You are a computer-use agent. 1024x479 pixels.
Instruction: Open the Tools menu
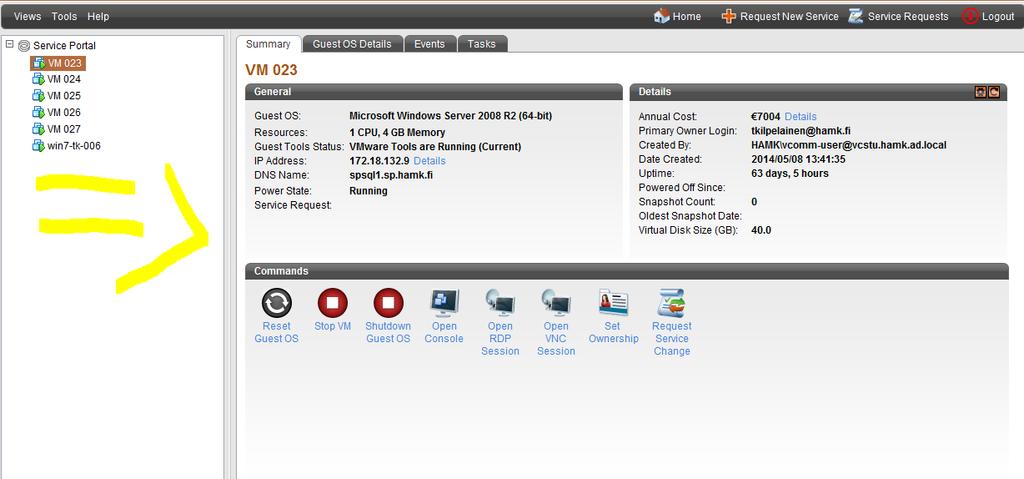coord(64,16)
